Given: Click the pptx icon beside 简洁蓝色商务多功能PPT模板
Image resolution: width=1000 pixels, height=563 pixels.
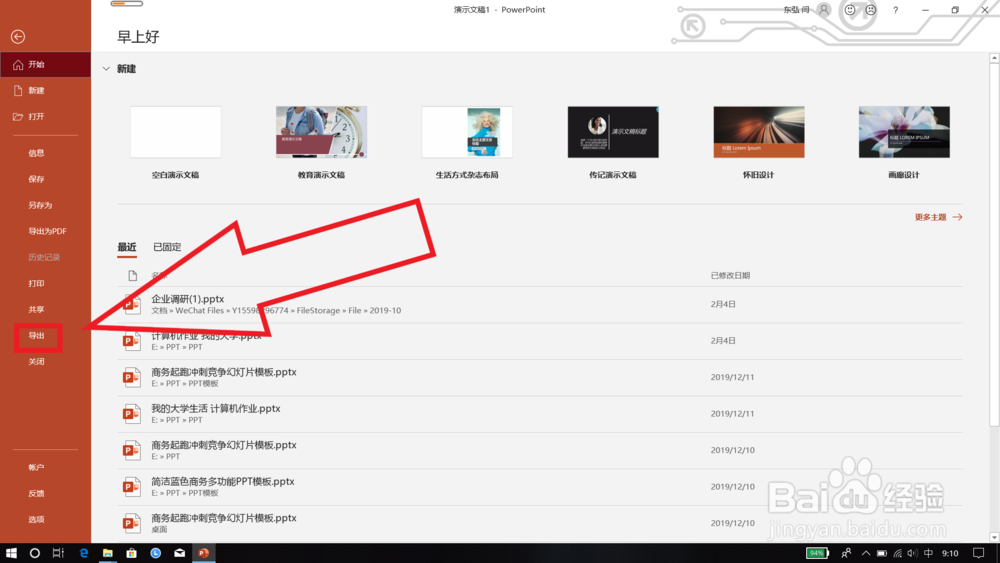Looking at the screenshot, I should point(131,487).
